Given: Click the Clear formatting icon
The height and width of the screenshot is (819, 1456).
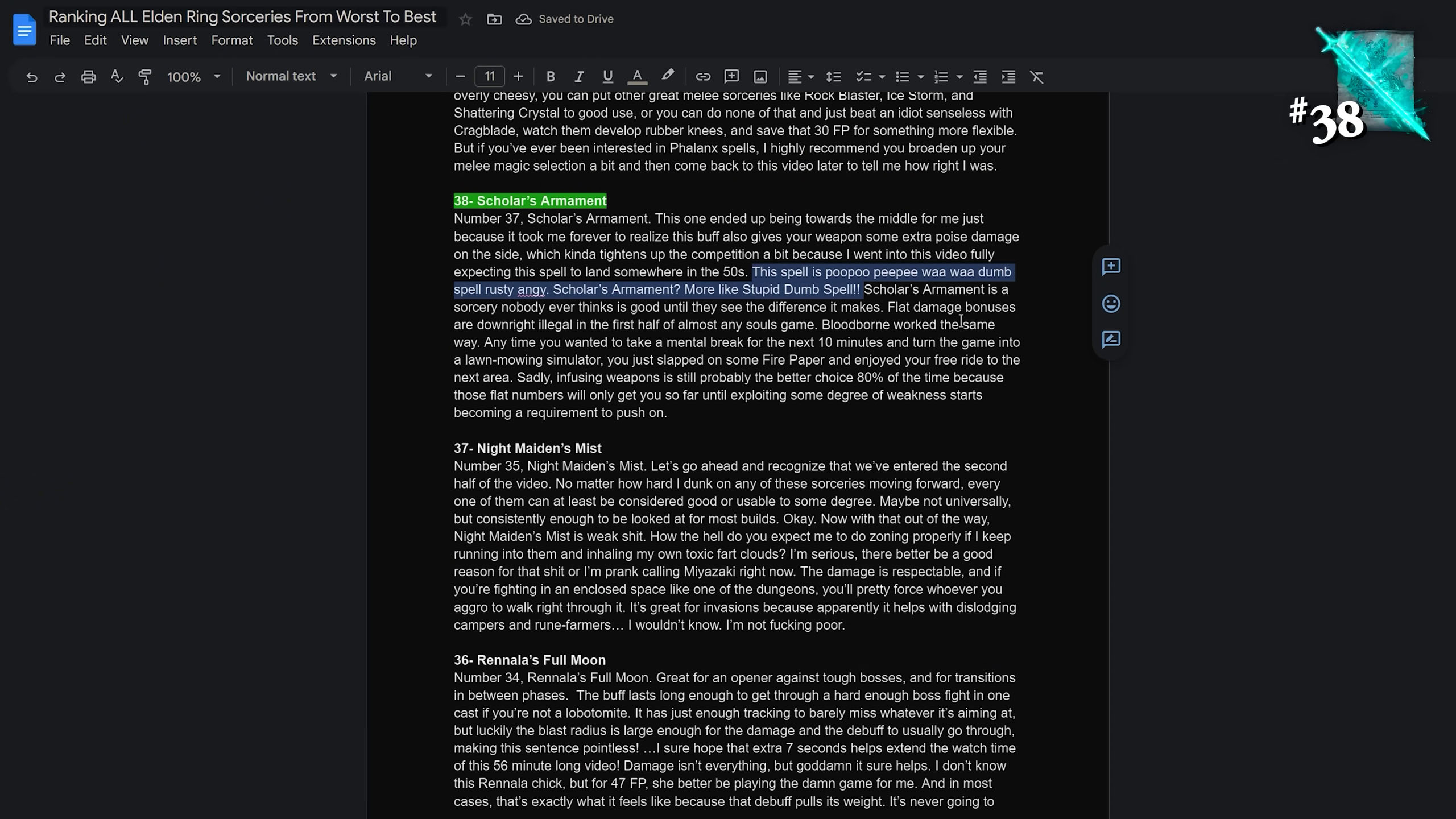Looking at the screenshot, I should tap(1036, 77).
